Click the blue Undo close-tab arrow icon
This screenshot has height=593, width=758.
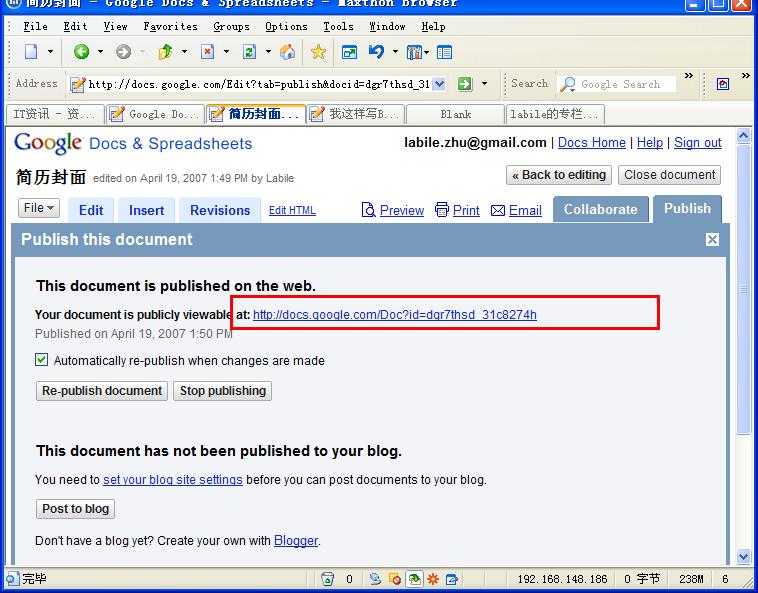[x=376, y=51]
